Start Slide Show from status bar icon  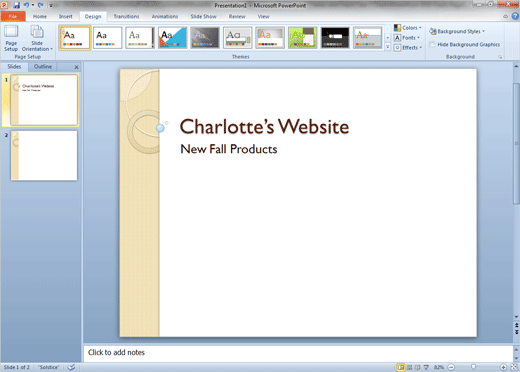tap(426, 367)
